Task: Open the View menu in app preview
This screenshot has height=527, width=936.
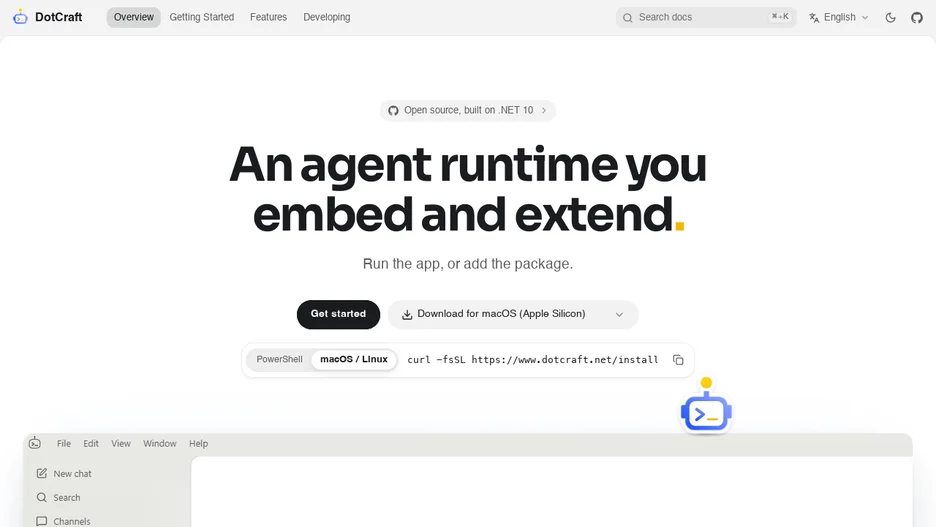Action: tap(121, 443)
